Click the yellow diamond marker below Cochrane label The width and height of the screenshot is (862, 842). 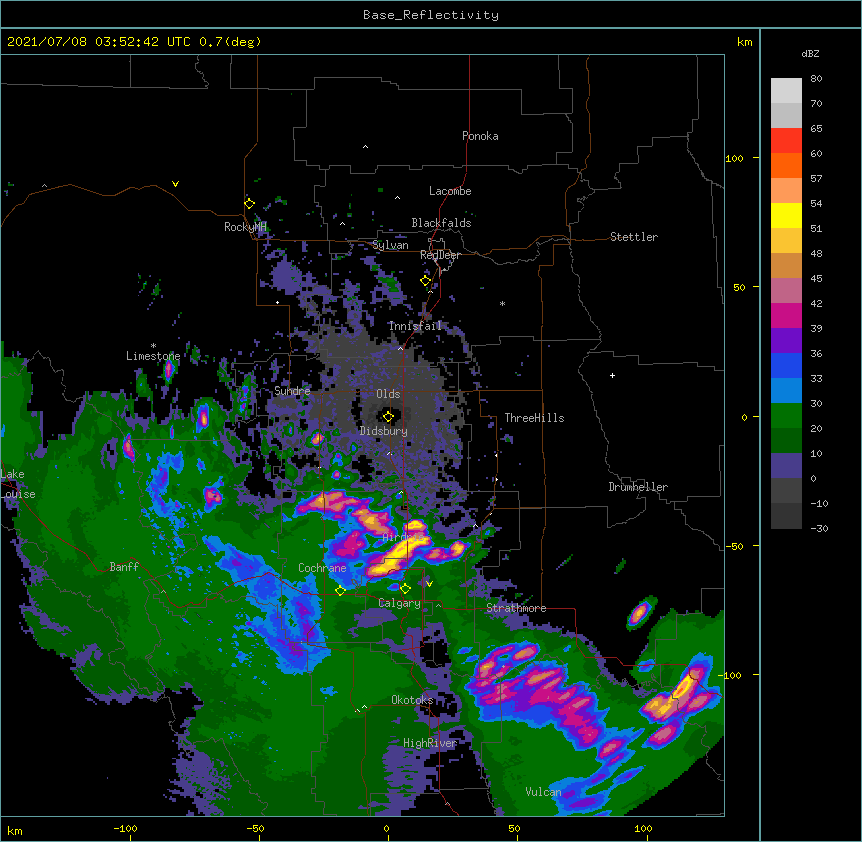point(340,590)
